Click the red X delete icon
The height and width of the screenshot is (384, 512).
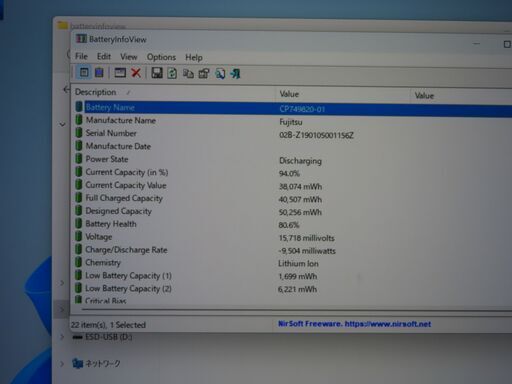tap(136, 73)
